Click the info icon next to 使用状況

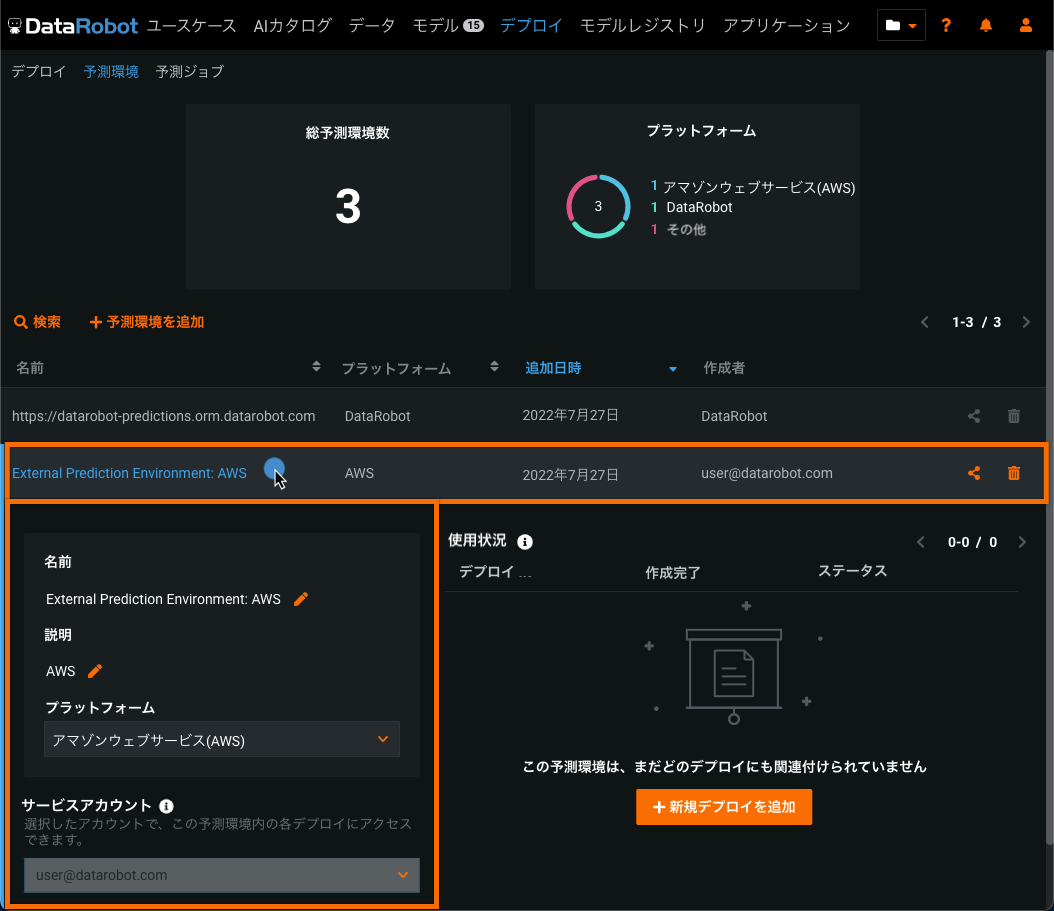[525, 542]
